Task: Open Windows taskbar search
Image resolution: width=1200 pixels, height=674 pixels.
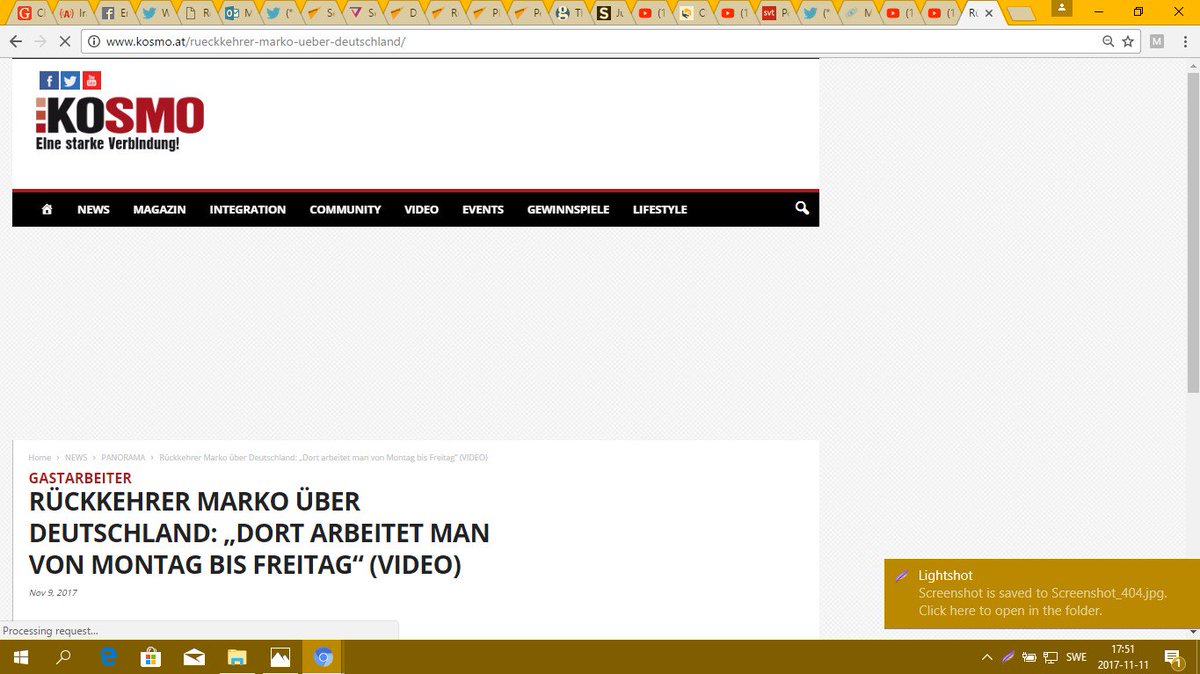Action: (63, 657)
